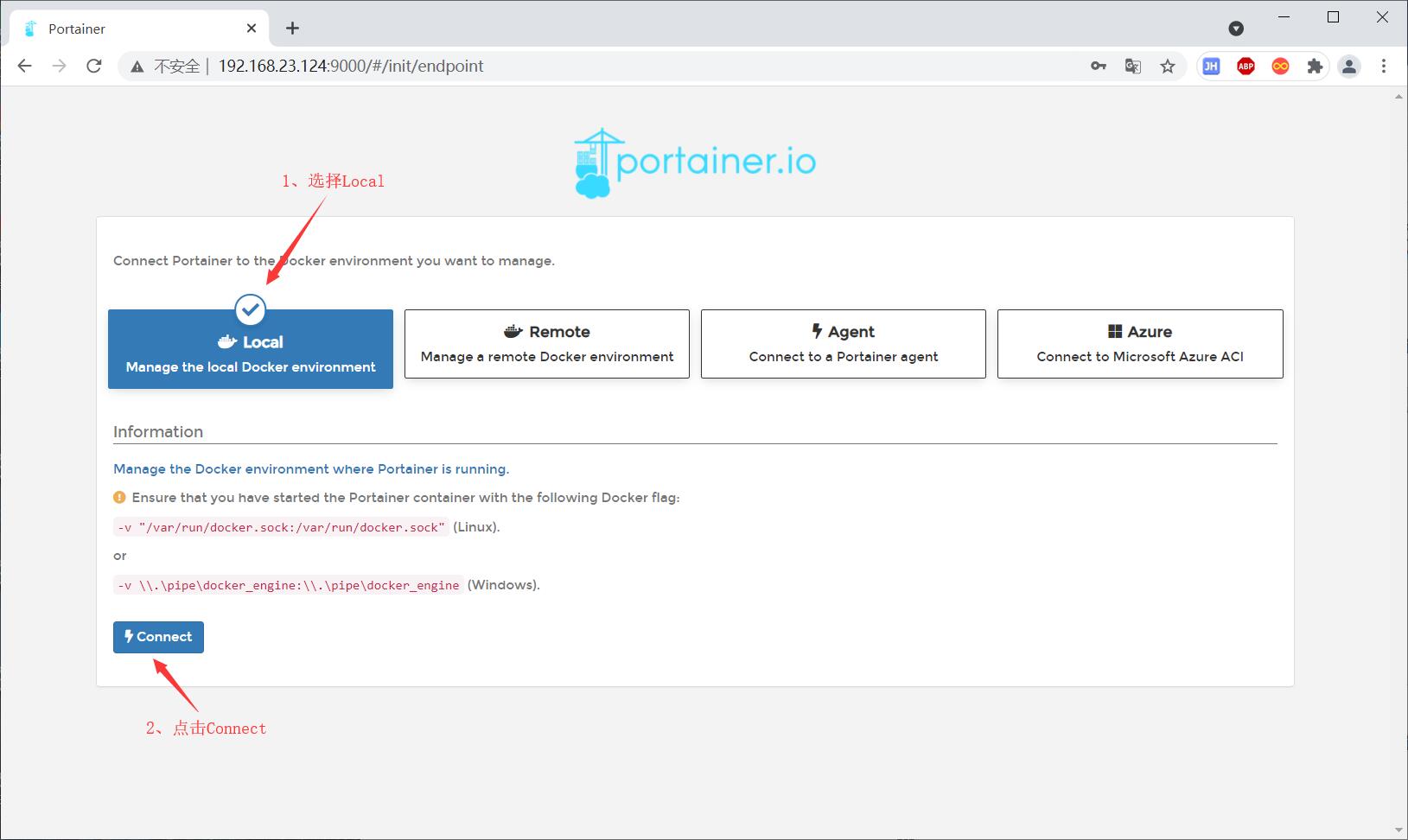Open the Remote Docker environment option
The width and height of the screenshot is (1408, 840).
[546, 343]
